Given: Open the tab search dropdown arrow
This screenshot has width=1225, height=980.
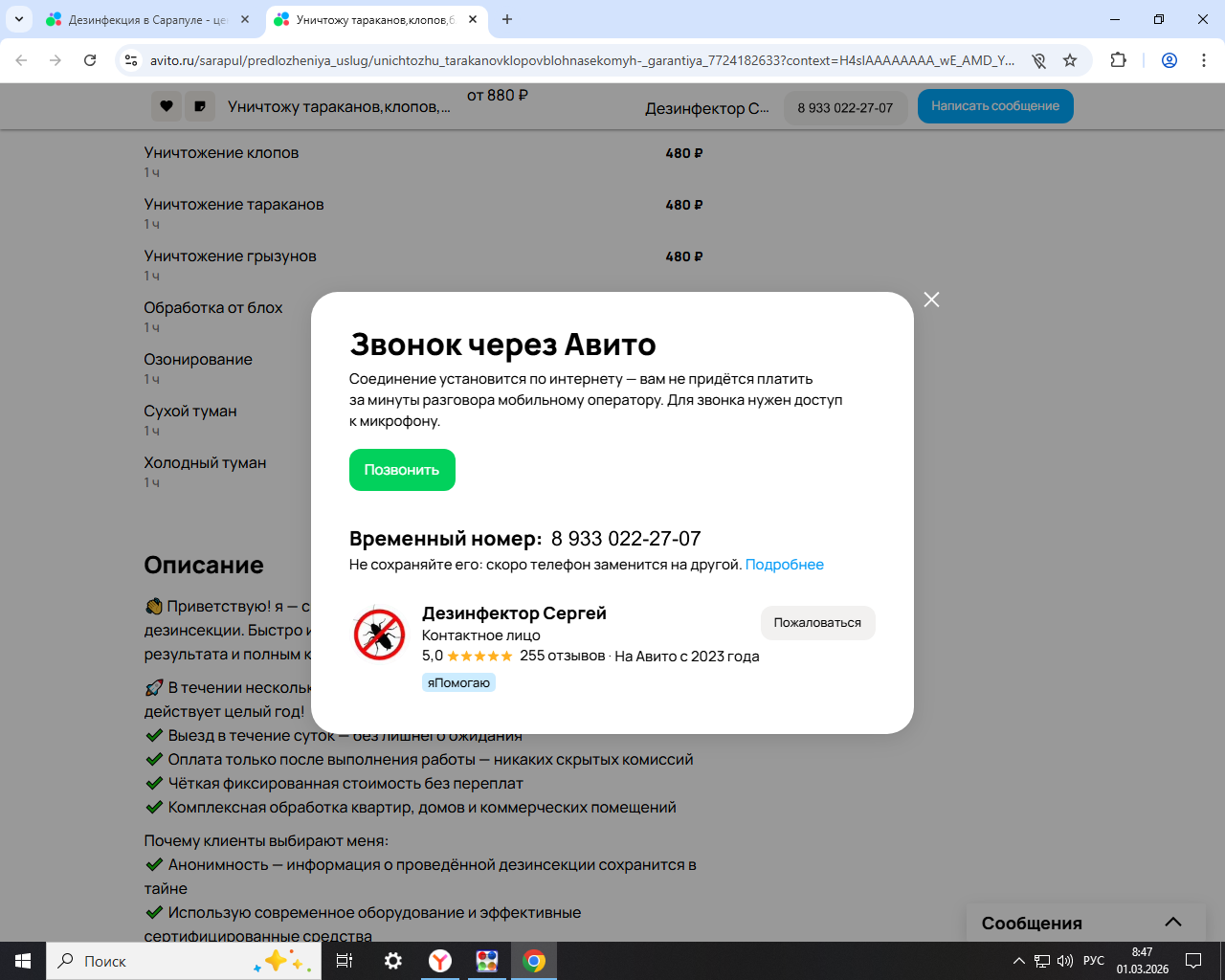Looking at the screenshot, I should coord(19,19).
